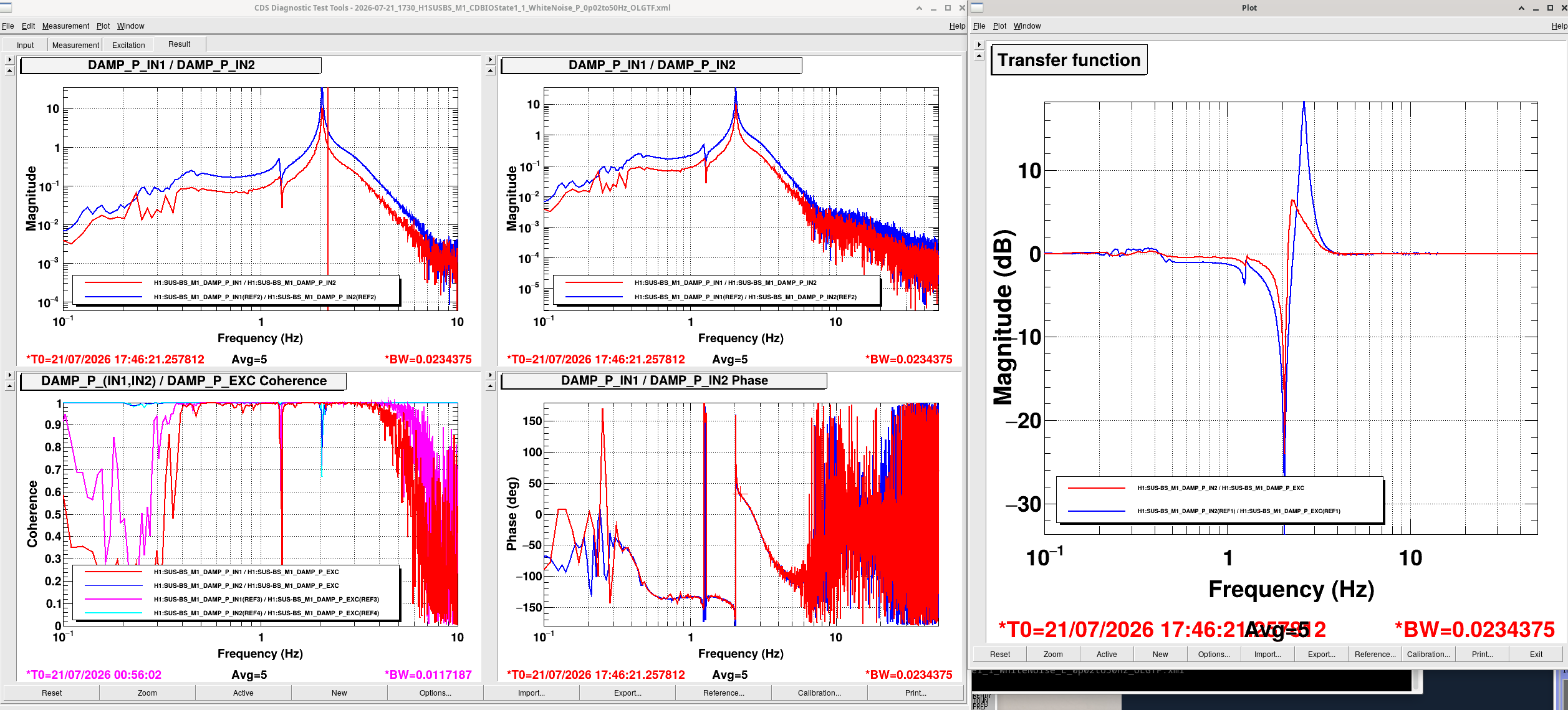Shade the Plot window with caret icon
This screenshot has height=710, width=1568.
click(1521, 8)
